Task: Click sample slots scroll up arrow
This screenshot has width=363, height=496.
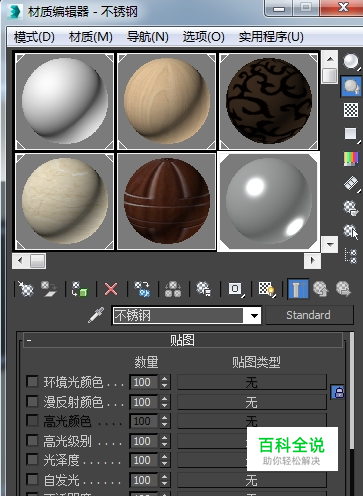Action: pyautogui.click(x=330, y=59)
